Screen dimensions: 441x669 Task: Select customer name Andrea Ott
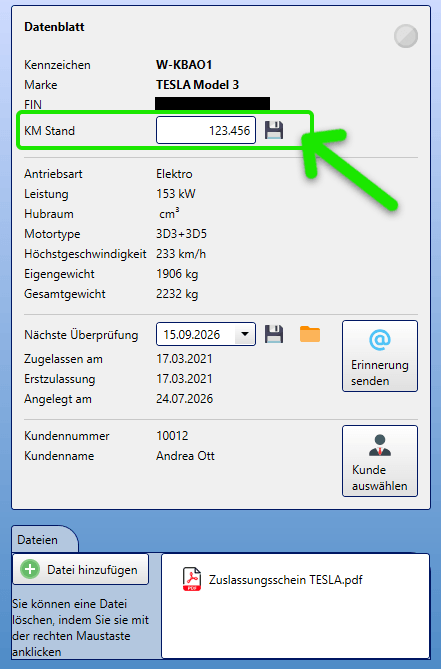click(x=185, y=456)
